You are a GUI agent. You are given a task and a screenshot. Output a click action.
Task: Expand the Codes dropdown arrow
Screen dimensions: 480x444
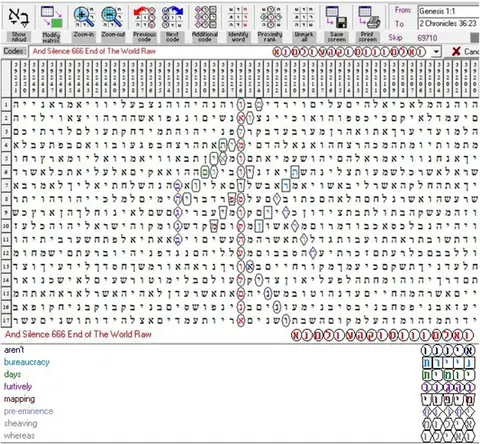tap(436, 52)
